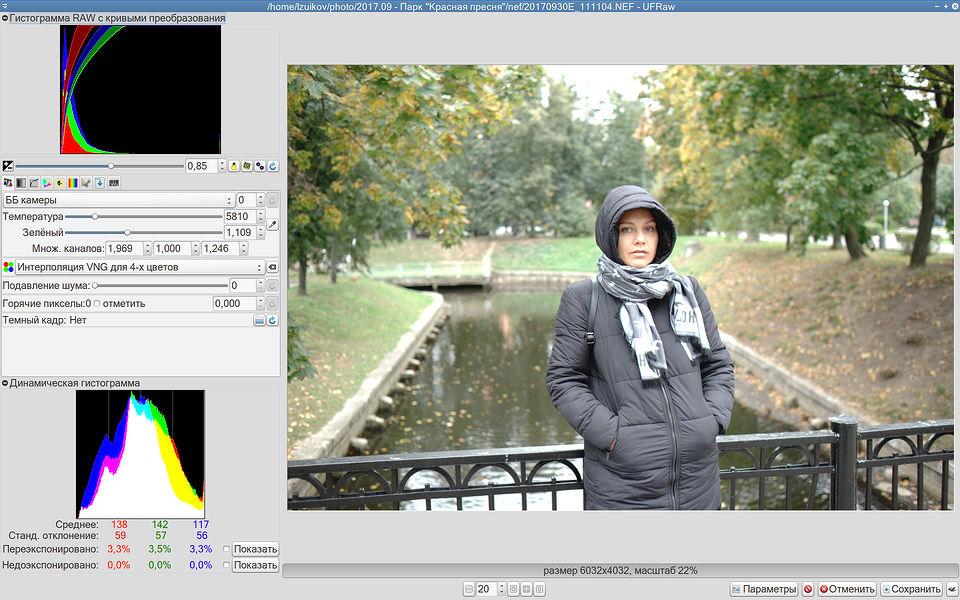Open the 'ББ камеры' white balance dropdown
Screen dimensions: 960x600
(118, 200)
